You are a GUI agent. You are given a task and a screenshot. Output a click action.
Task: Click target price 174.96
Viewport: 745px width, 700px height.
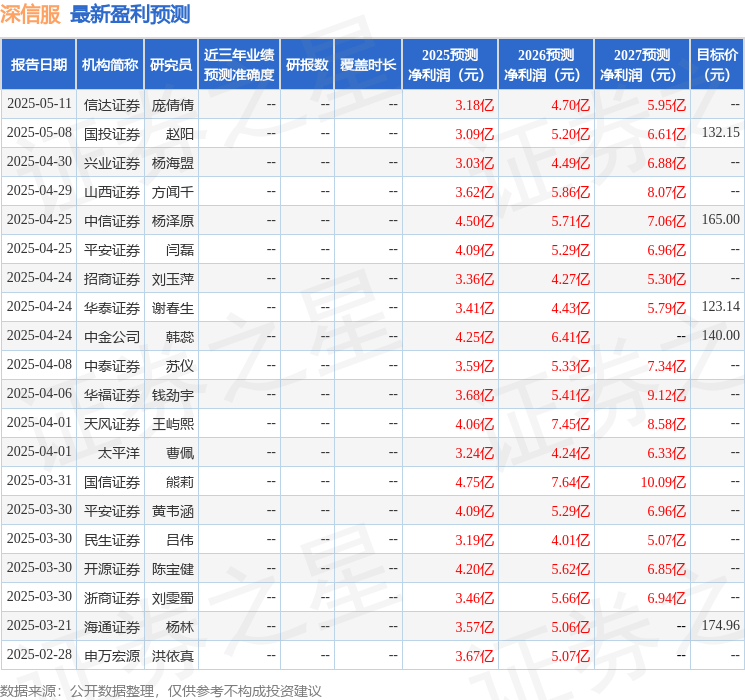[x=721, y=625]
